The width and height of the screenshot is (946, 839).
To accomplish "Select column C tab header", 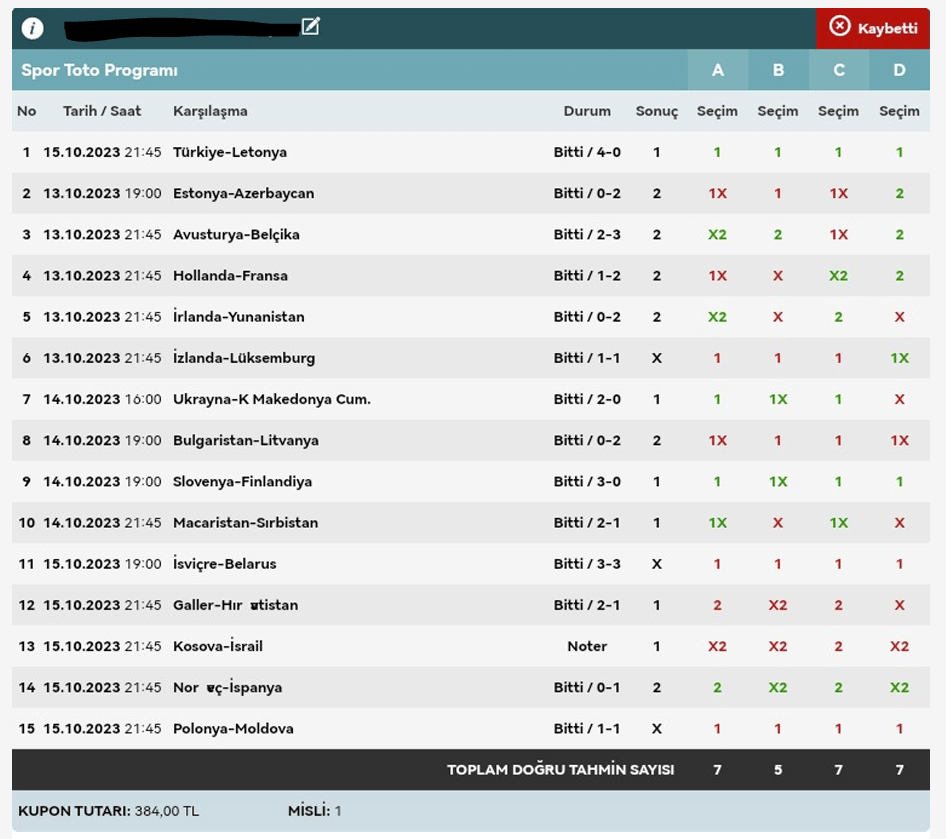I will [838, 70].
